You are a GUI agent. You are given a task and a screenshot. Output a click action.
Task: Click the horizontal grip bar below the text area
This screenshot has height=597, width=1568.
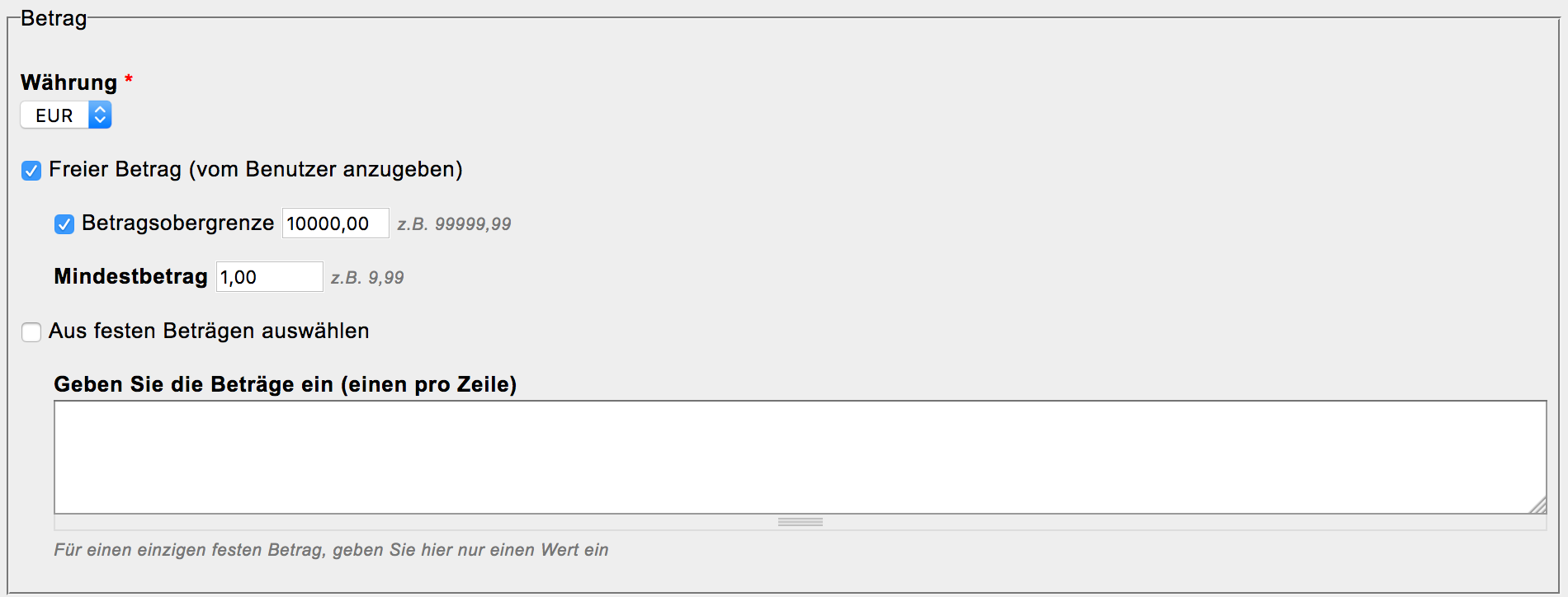(800, 522)
